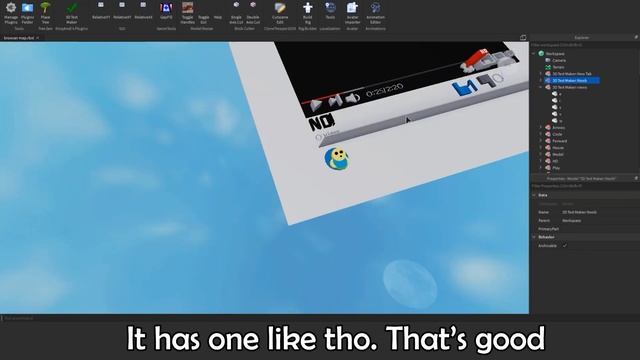Select the 'w' part in Explorer
Screen dimensions: 640x360
pos(560,121)
